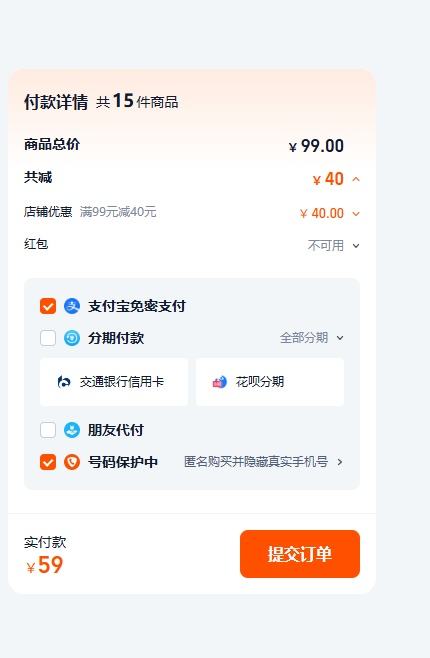Click the 提交订单 submit button

pos(300,554)
